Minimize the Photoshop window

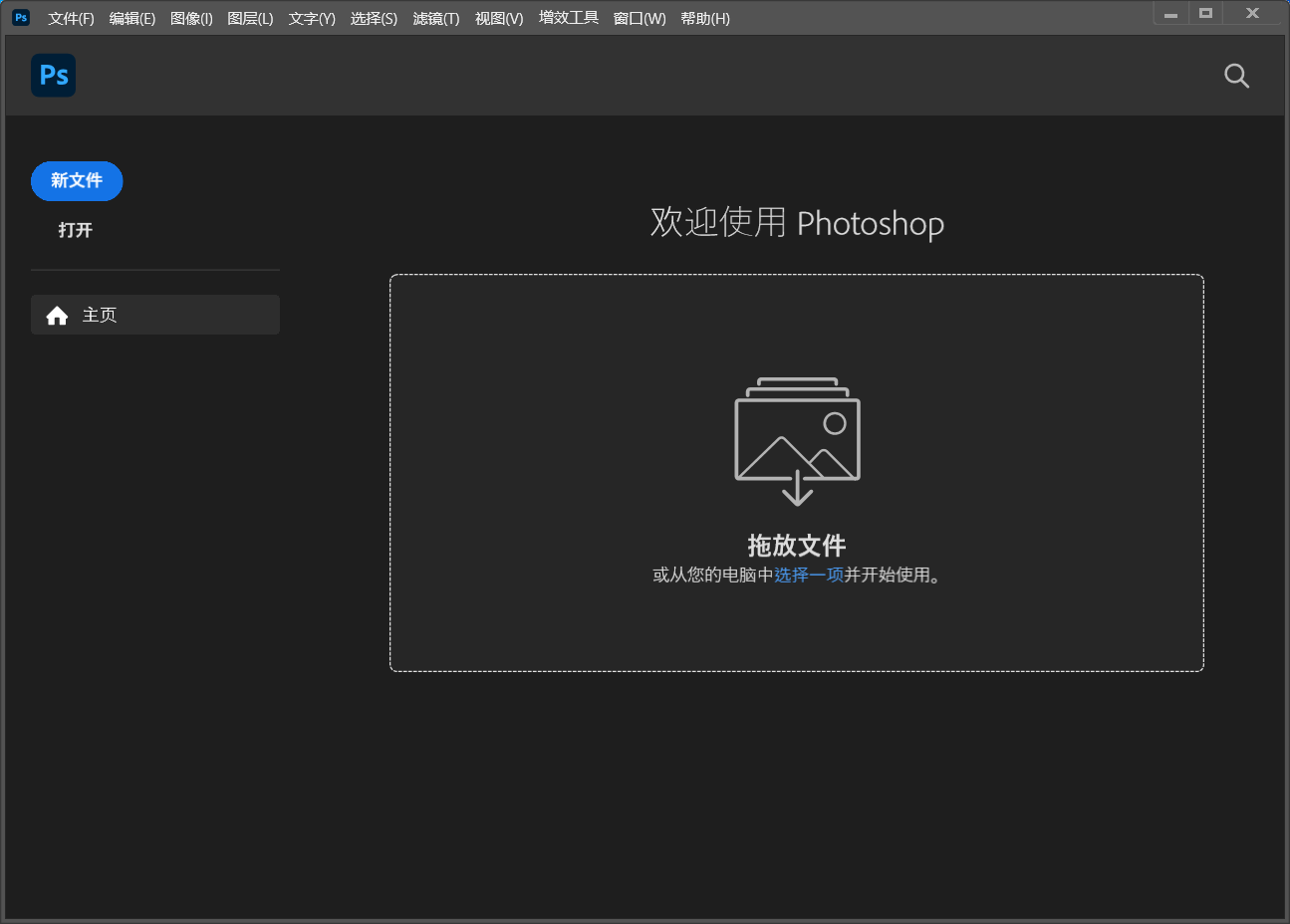point(1170,13)
